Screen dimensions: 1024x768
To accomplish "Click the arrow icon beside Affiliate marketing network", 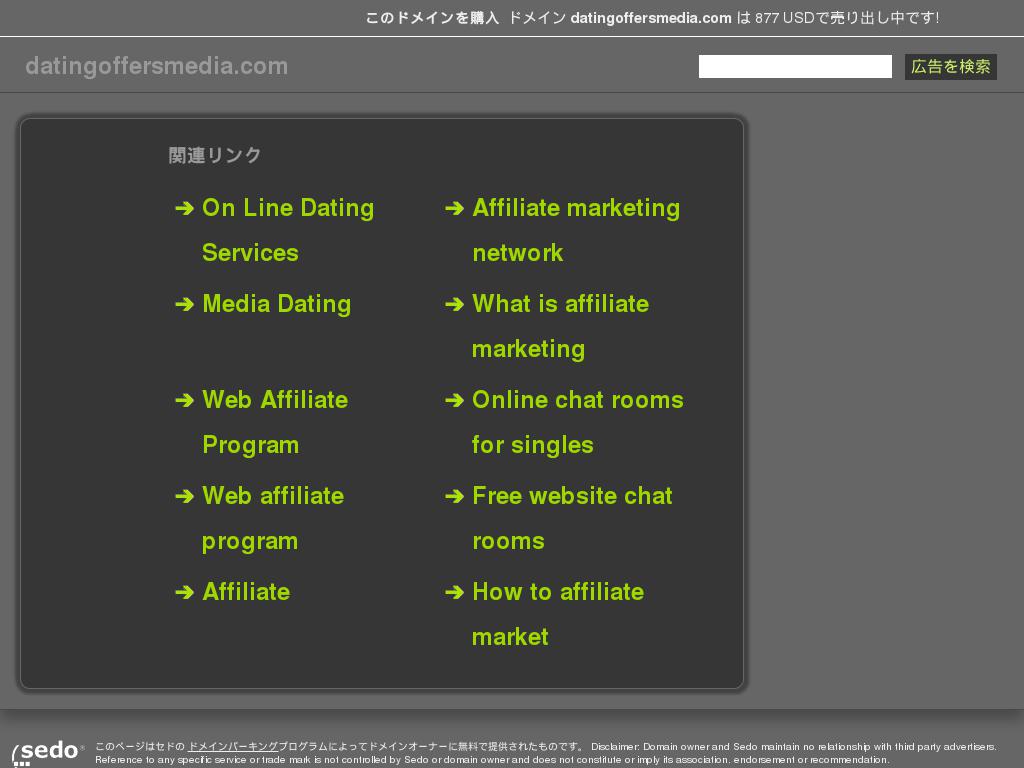I will point(455,208).
